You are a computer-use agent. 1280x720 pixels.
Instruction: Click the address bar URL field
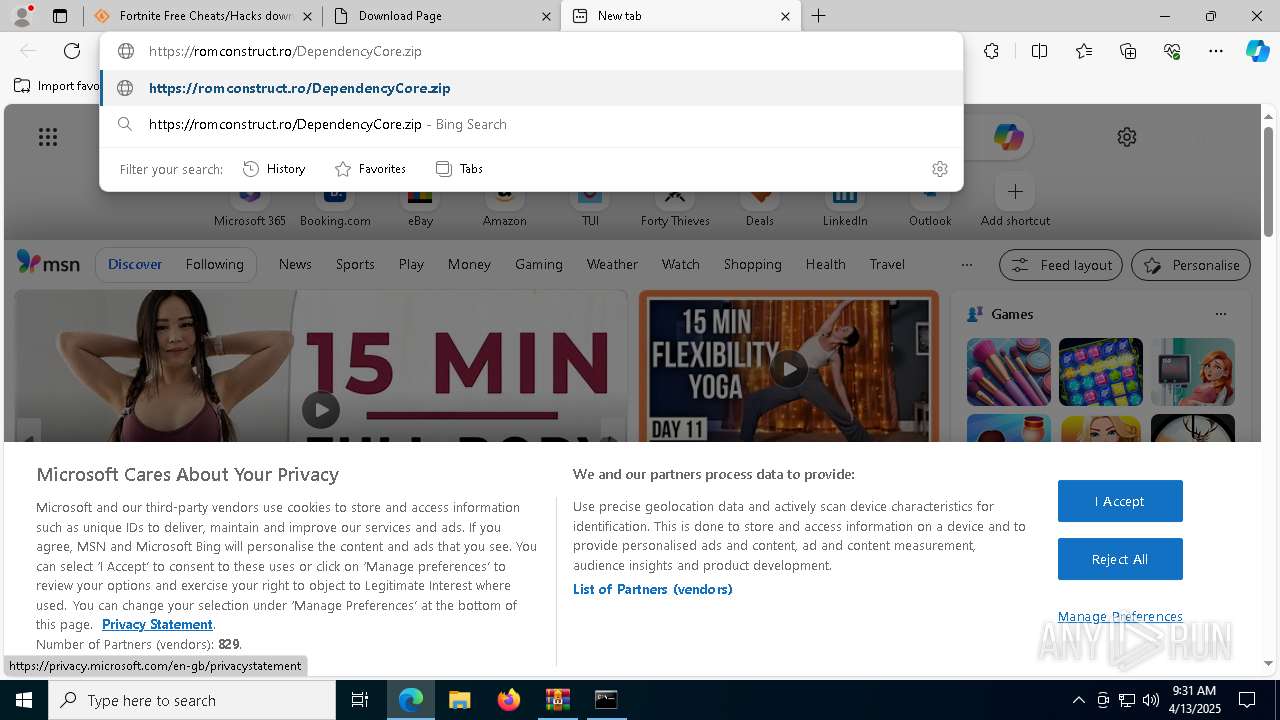tap(531, 51)
